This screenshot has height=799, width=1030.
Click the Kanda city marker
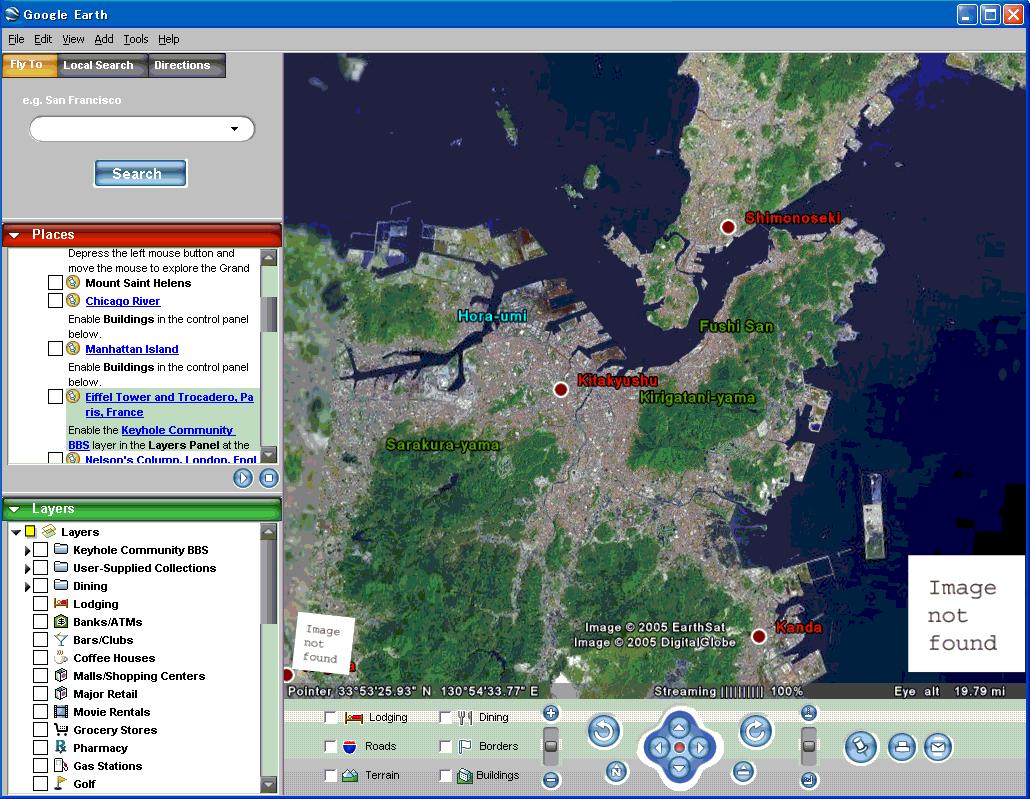[759, 636]
